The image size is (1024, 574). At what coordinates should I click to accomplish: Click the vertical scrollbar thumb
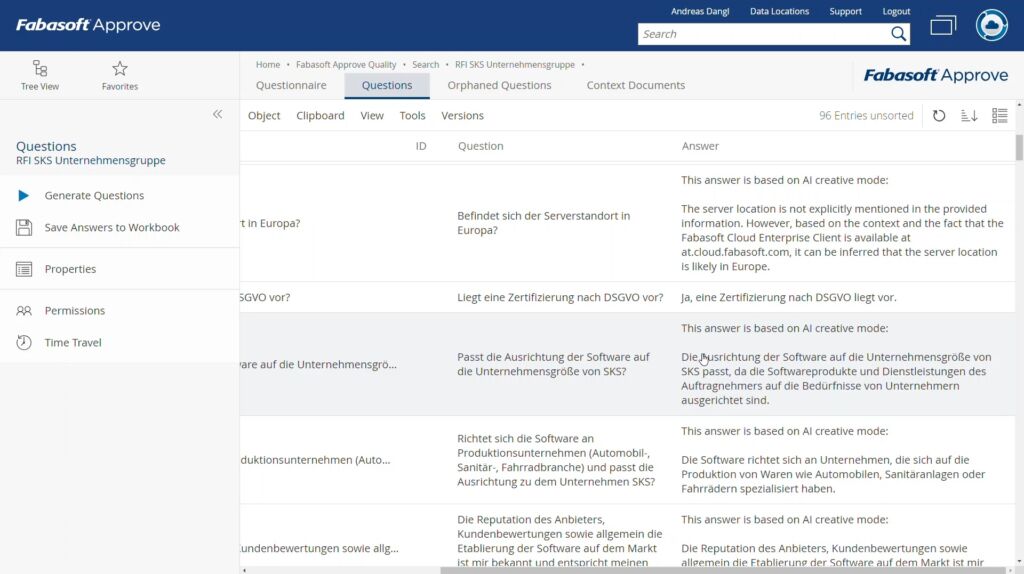click(x=1019, y=147)
